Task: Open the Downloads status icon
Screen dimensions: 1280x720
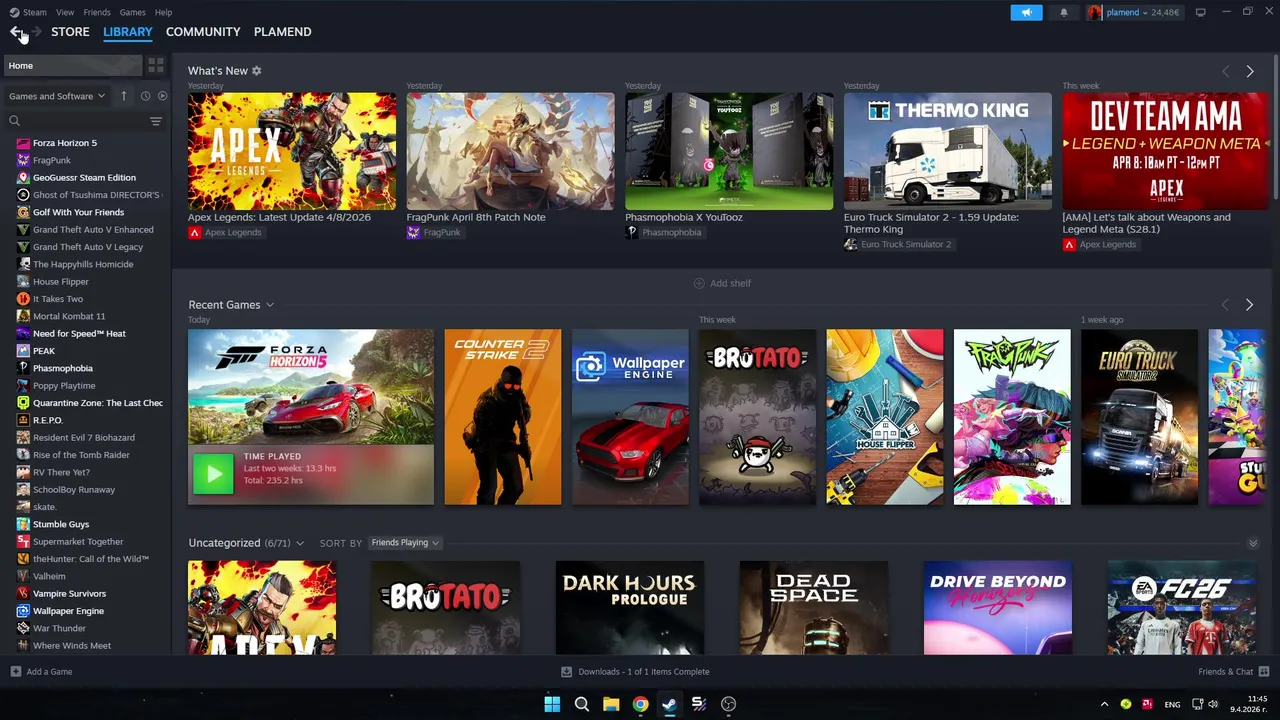Action: (566, 672)
